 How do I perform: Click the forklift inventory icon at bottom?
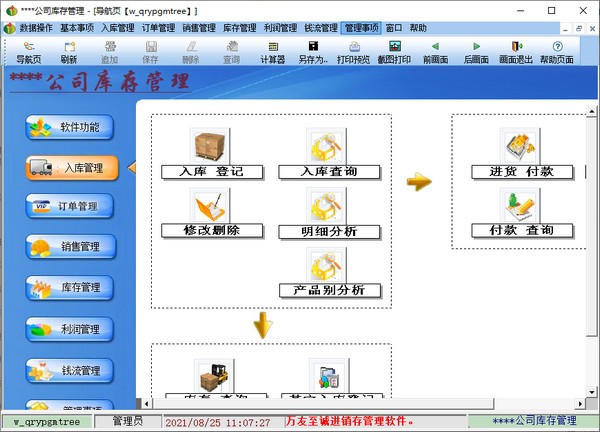tap(211, 378)
